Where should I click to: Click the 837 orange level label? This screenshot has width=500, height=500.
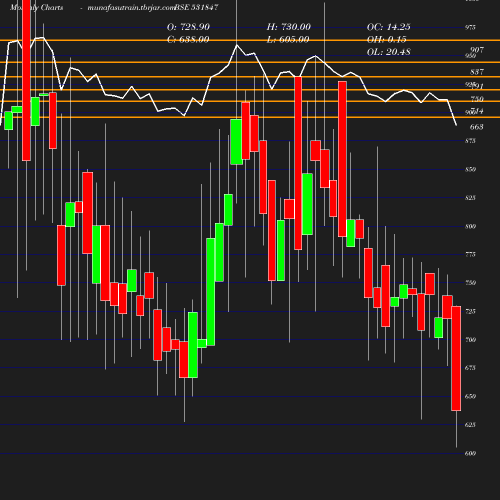click(x=477, y=72)
